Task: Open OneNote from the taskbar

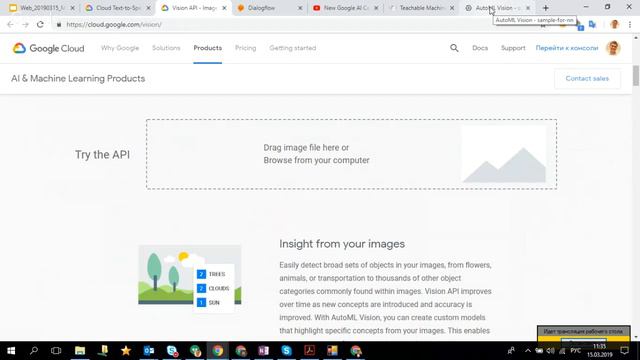Action: 263,351
